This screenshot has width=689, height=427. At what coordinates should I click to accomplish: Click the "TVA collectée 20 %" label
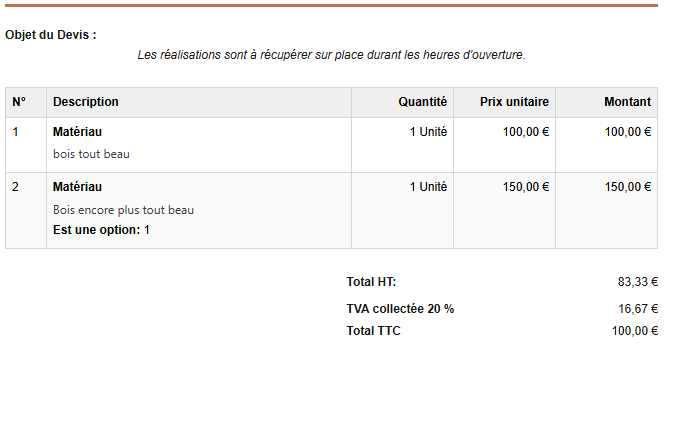400,309
